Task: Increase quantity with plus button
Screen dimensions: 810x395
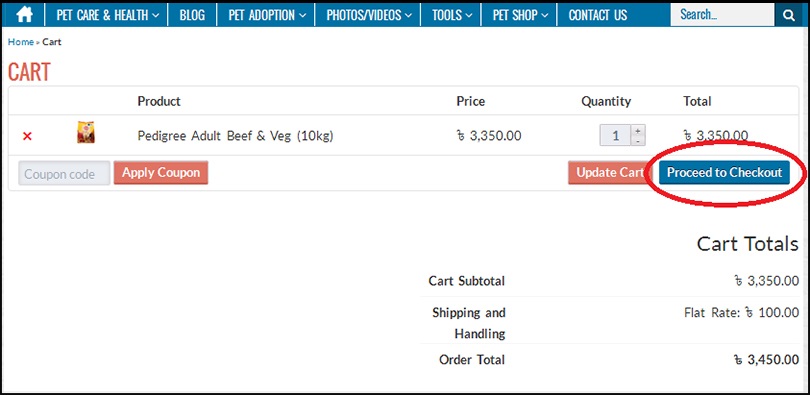Action: click(638, 131)
